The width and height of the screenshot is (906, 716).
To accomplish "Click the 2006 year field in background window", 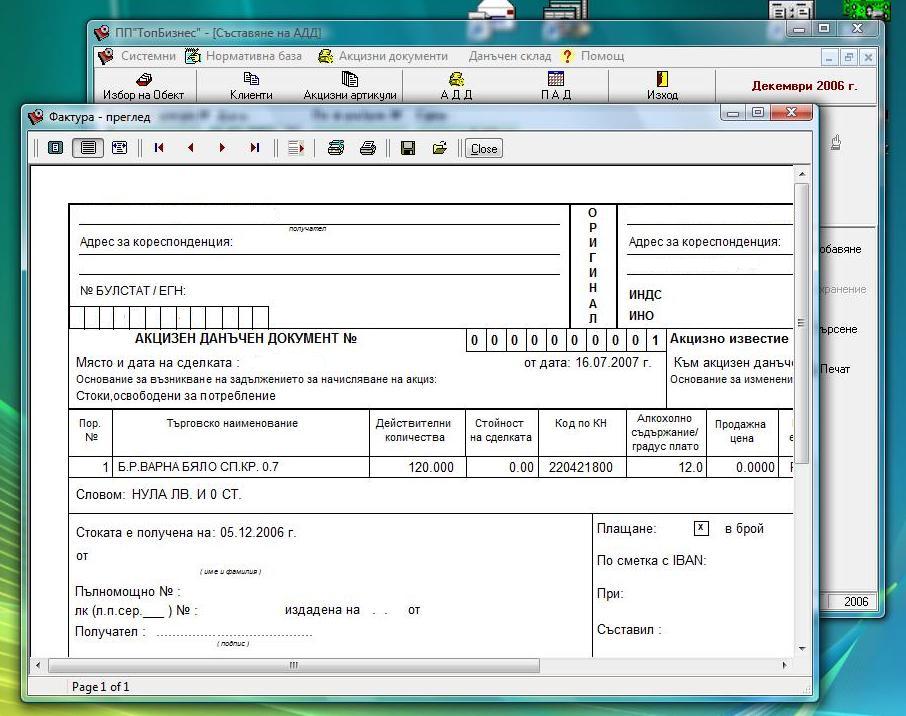I will [x=855, y=602].
